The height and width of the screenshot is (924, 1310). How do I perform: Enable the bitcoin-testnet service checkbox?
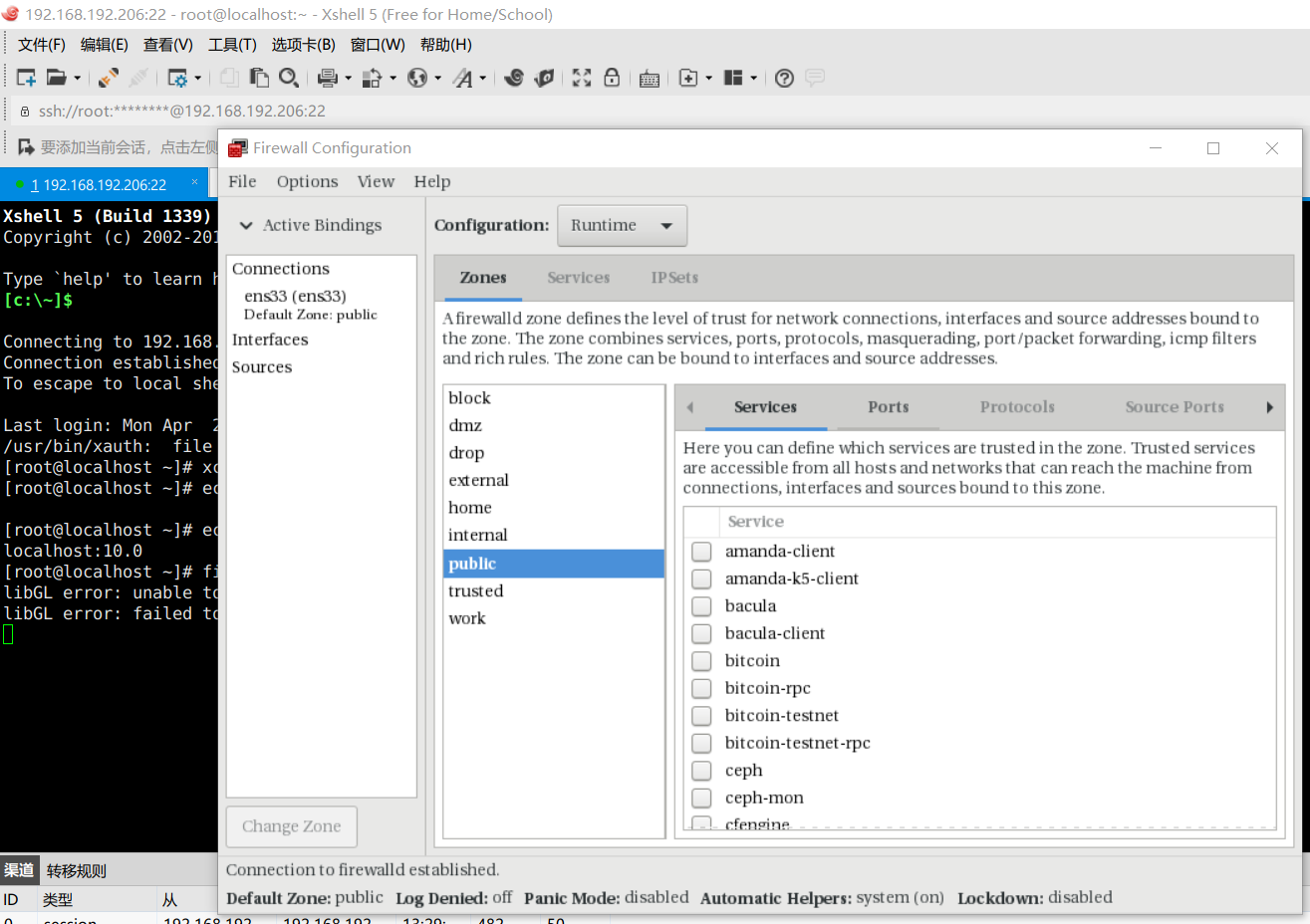701,716
